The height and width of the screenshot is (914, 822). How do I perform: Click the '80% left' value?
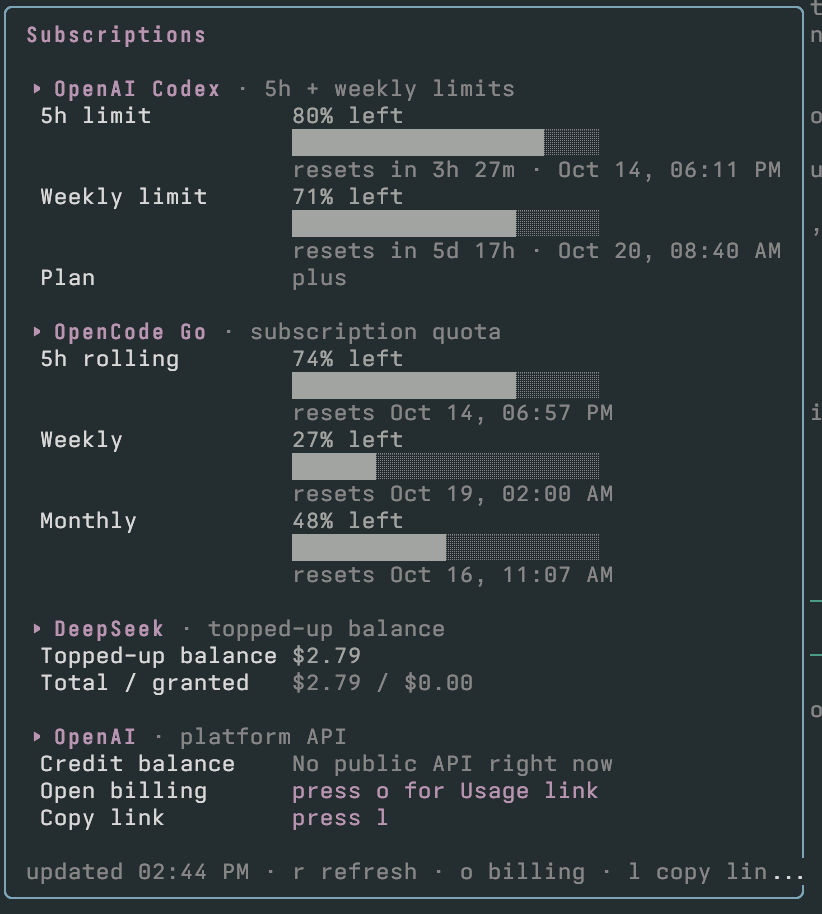click(347, 115)
